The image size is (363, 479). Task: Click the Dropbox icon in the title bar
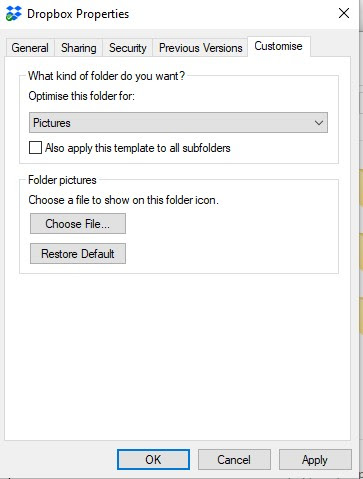(x=14, y=14)
